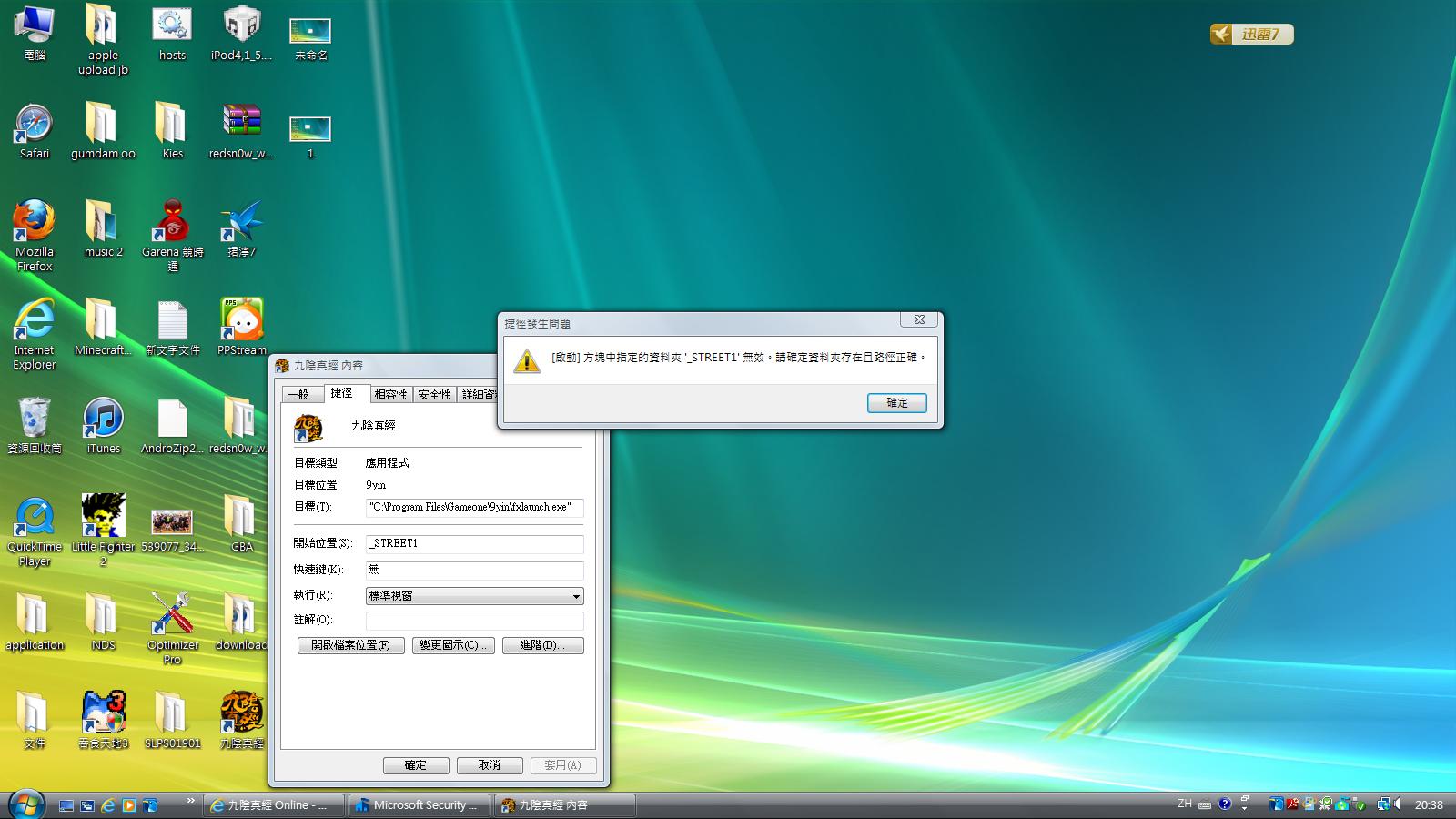Click 確定 in the shortcut error dialog

pos(896,403)
